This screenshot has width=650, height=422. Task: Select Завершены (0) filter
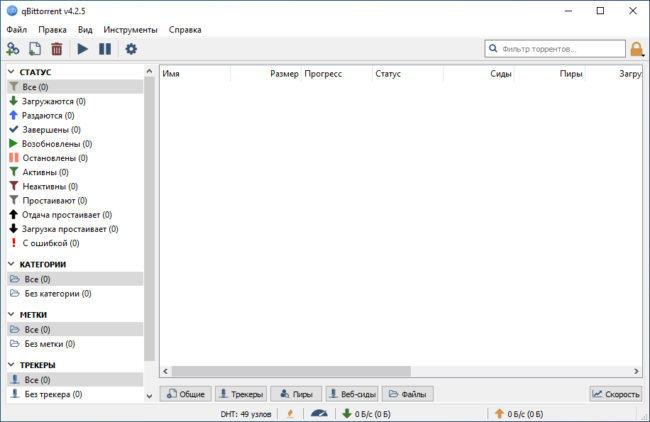tap(75, 129)
